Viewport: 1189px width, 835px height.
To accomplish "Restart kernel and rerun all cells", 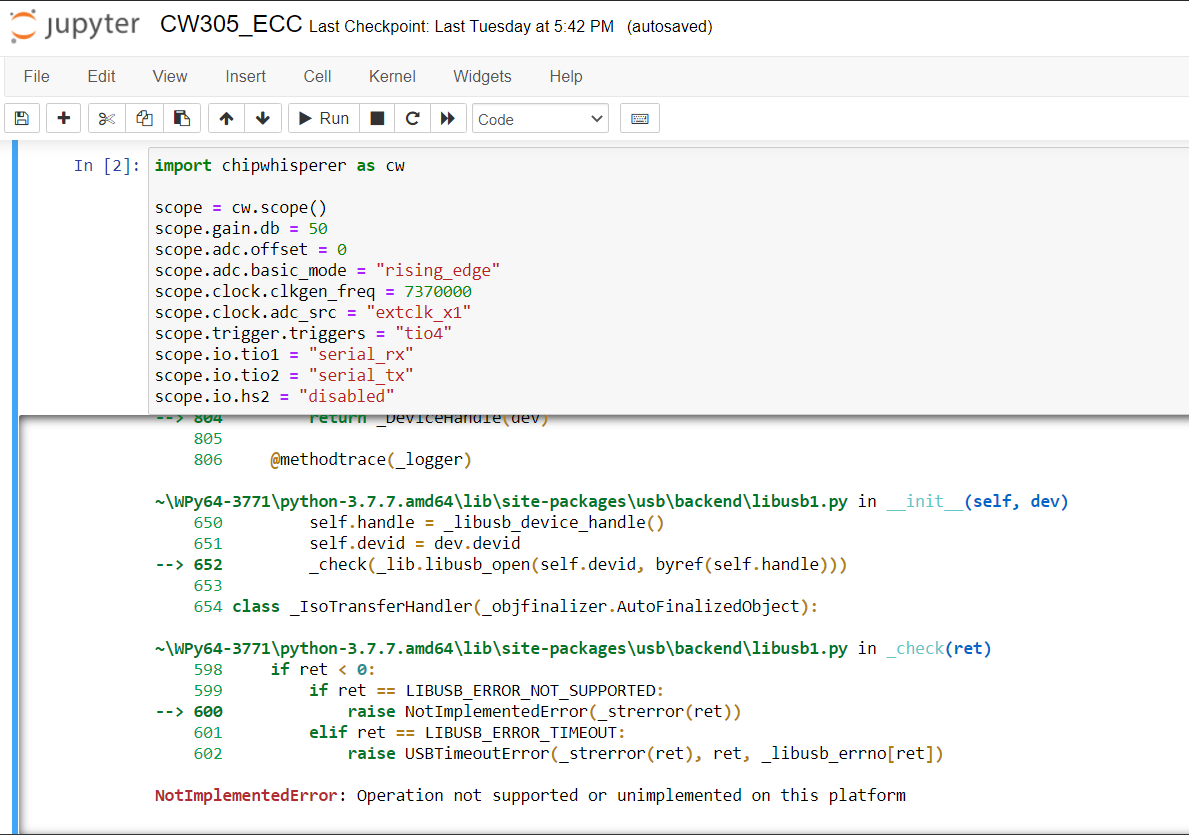I will click(447, 118).
